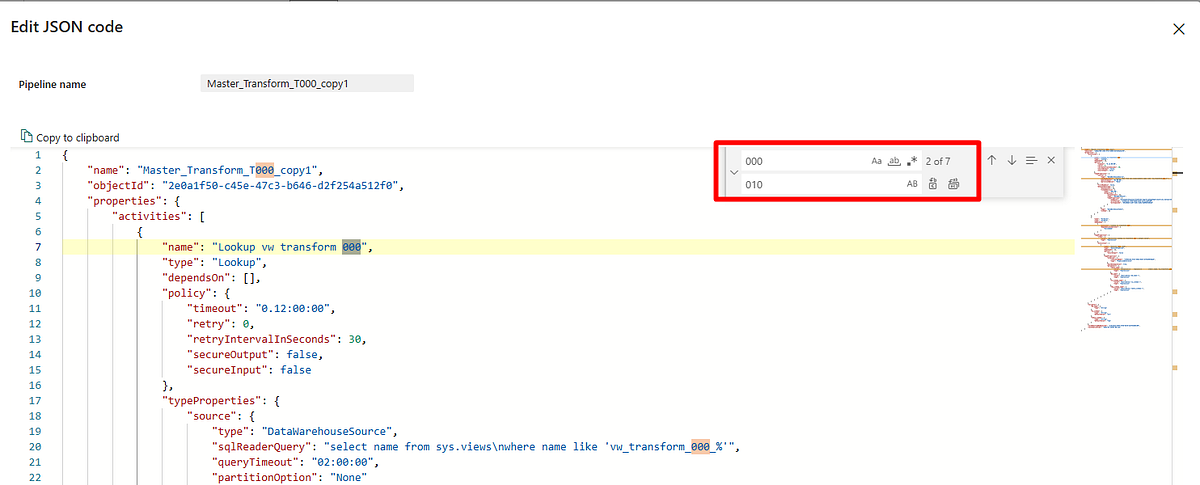This screenshot has height=485, width=1200.
Task: Go to next match arrow
Action: click(1011, 160)
